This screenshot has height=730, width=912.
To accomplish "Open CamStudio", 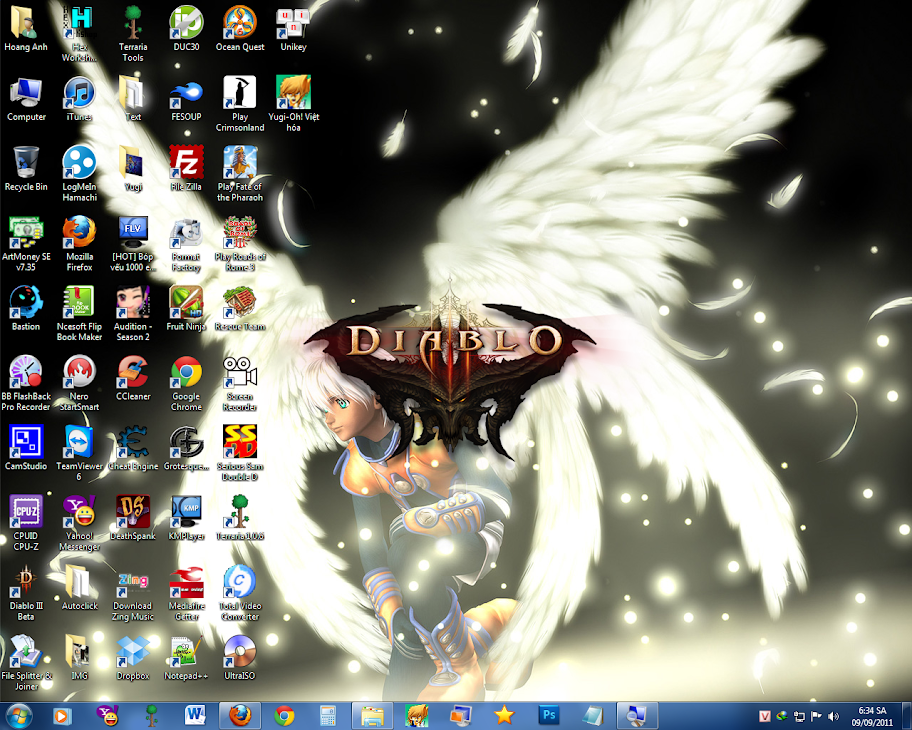I will coord(26,448).
